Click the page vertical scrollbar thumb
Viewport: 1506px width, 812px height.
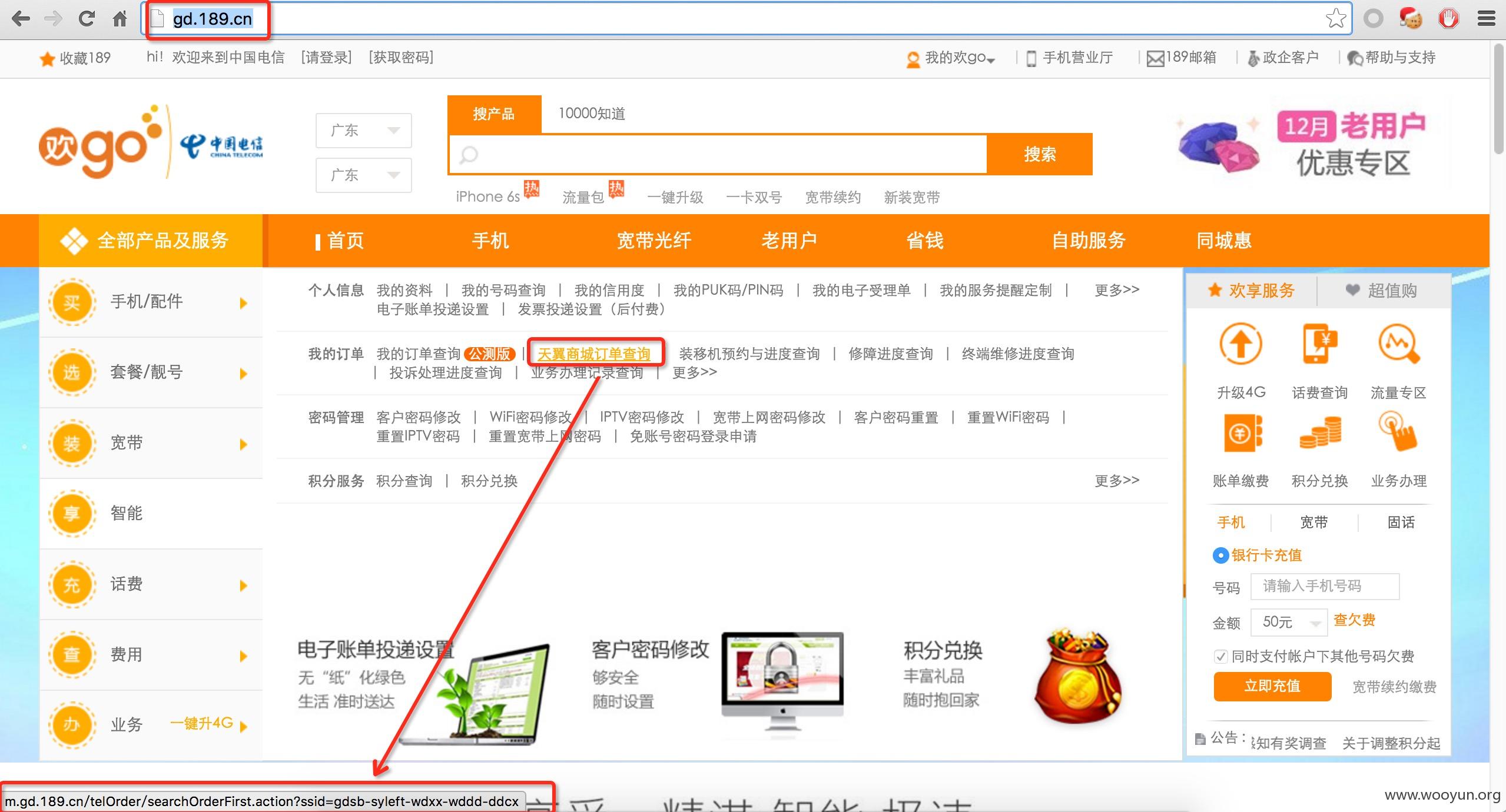(x=1499, y=99)
